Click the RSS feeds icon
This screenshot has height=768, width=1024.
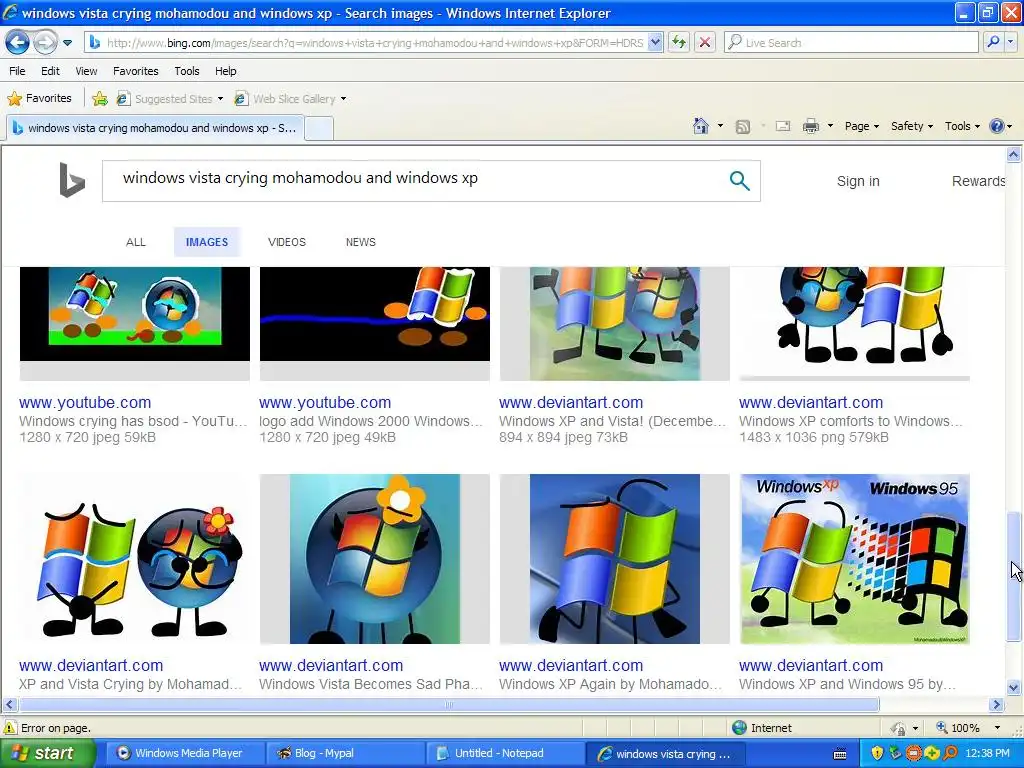pos(743,127)
